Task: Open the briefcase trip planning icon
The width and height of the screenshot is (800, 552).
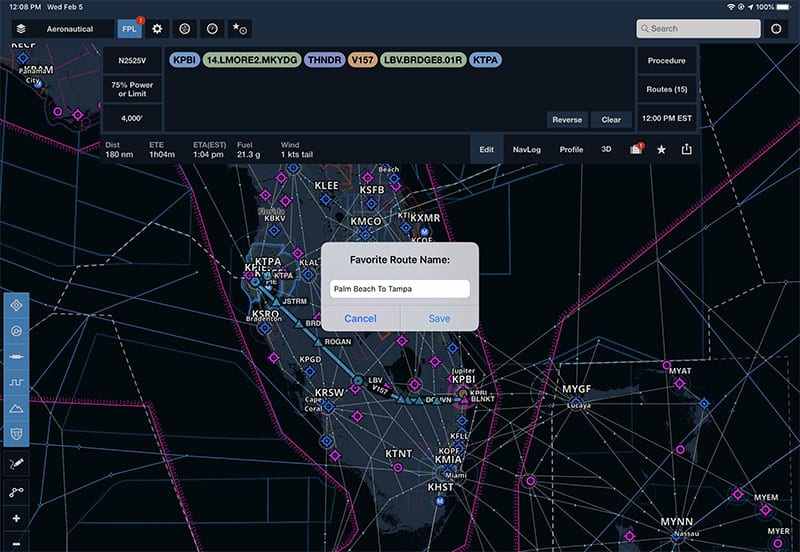Action: tap(636, 149)
